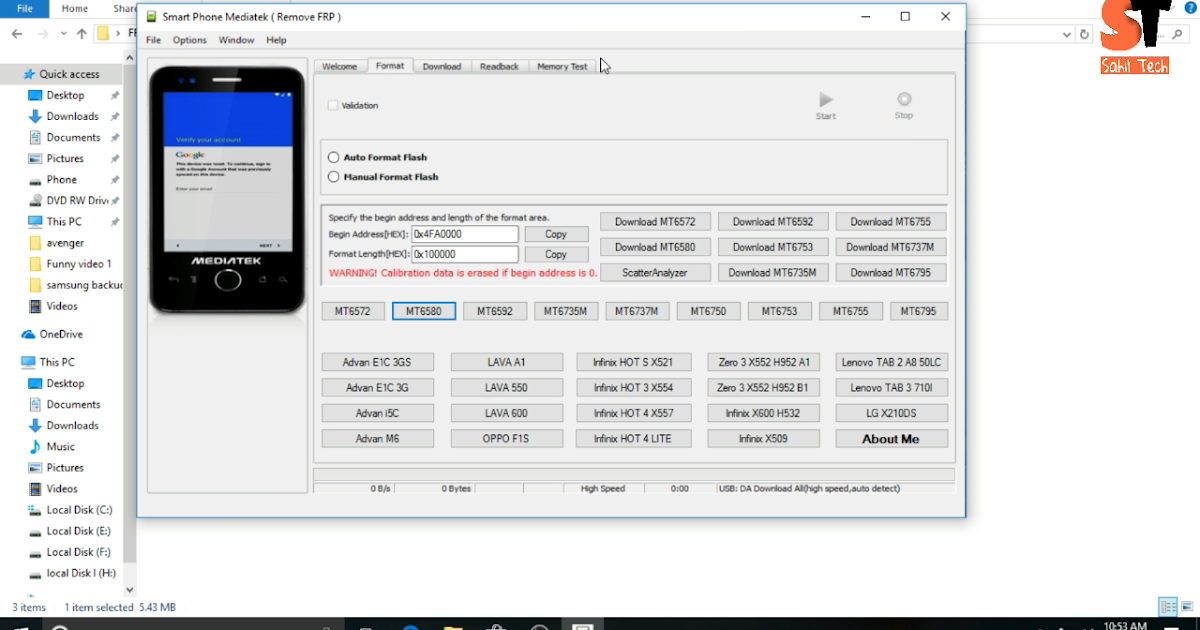The width and height of the screenshot is (1200, 630).
Task: Select the OPPO F1S device button
Action: (506, 439)
